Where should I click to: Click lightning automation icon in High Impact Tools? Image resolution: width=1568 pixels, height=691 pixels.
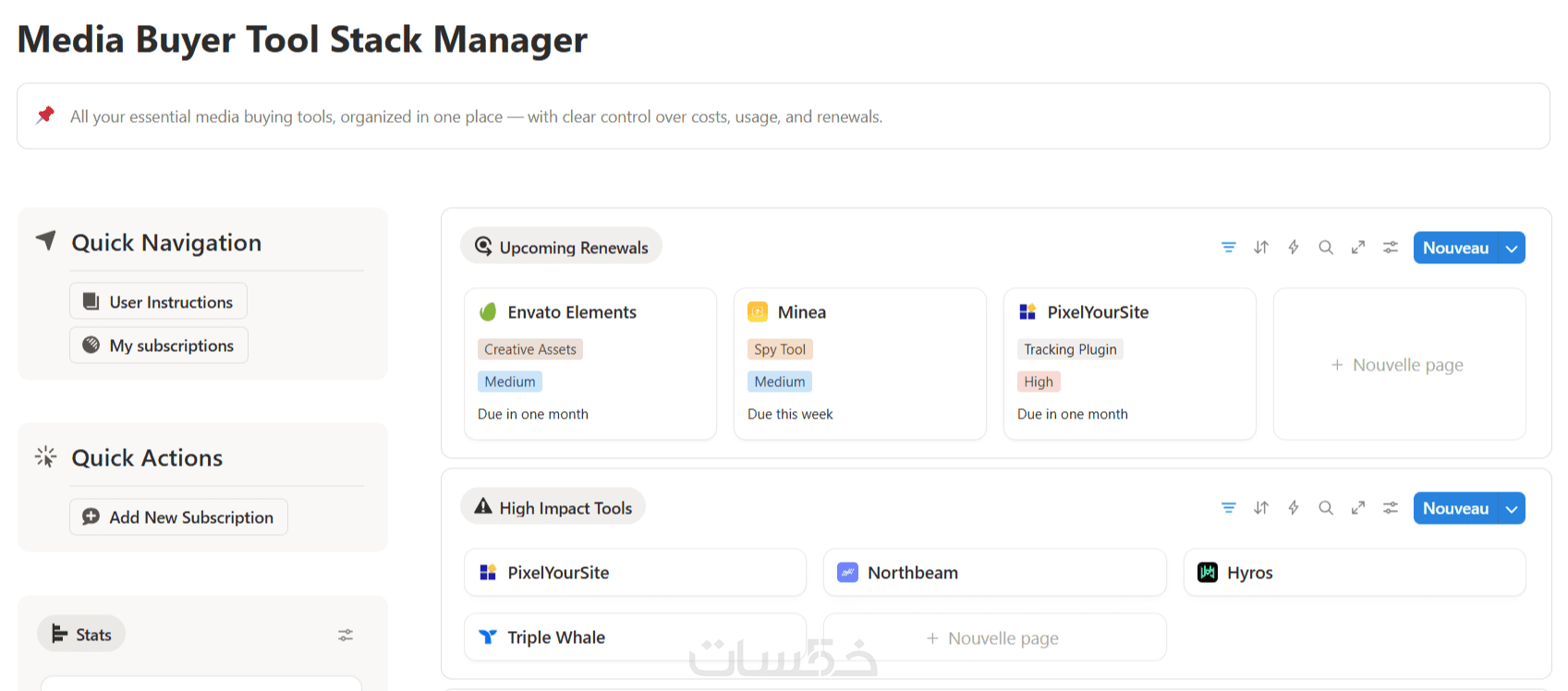1293,508
